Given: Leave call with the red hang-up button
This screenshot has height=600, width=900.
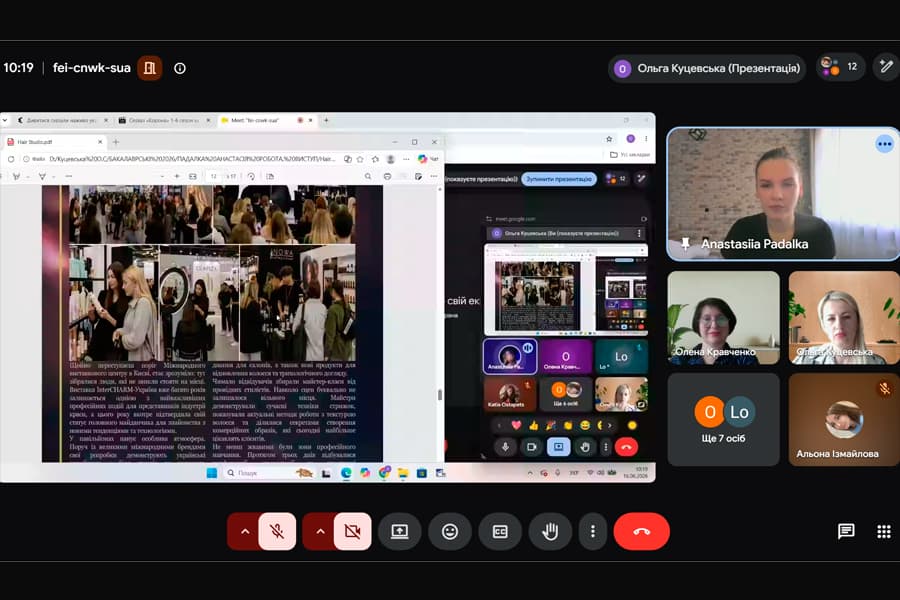Looking at the screenshot, I should (x=641, y=531).
